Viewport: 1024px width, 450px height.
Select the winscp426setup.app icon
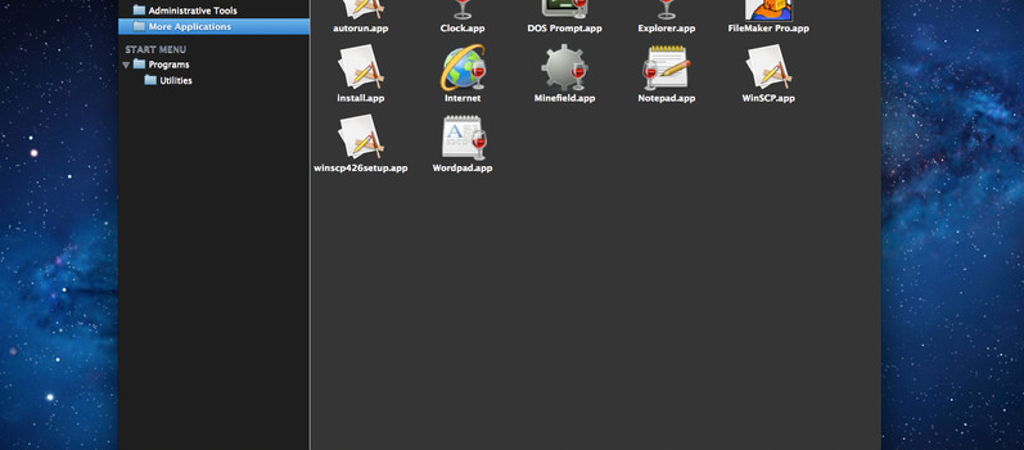[360, 137]
